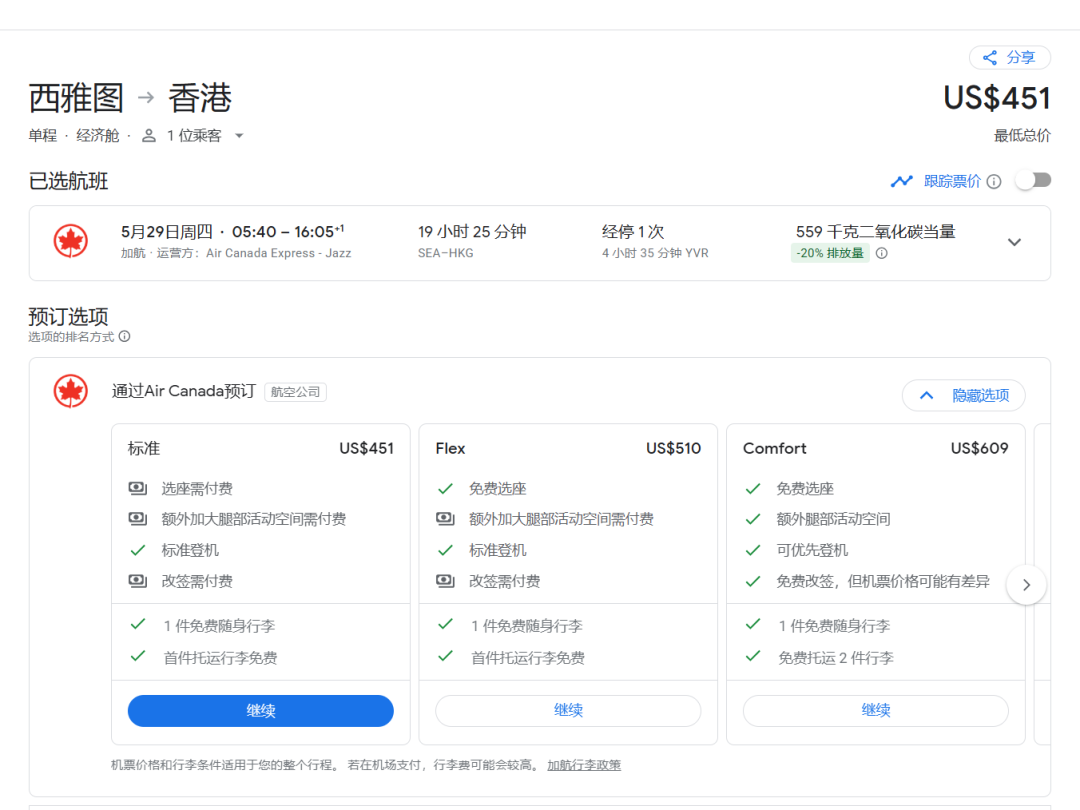Click 1 位乘客 passenger text

coord(194,136)
